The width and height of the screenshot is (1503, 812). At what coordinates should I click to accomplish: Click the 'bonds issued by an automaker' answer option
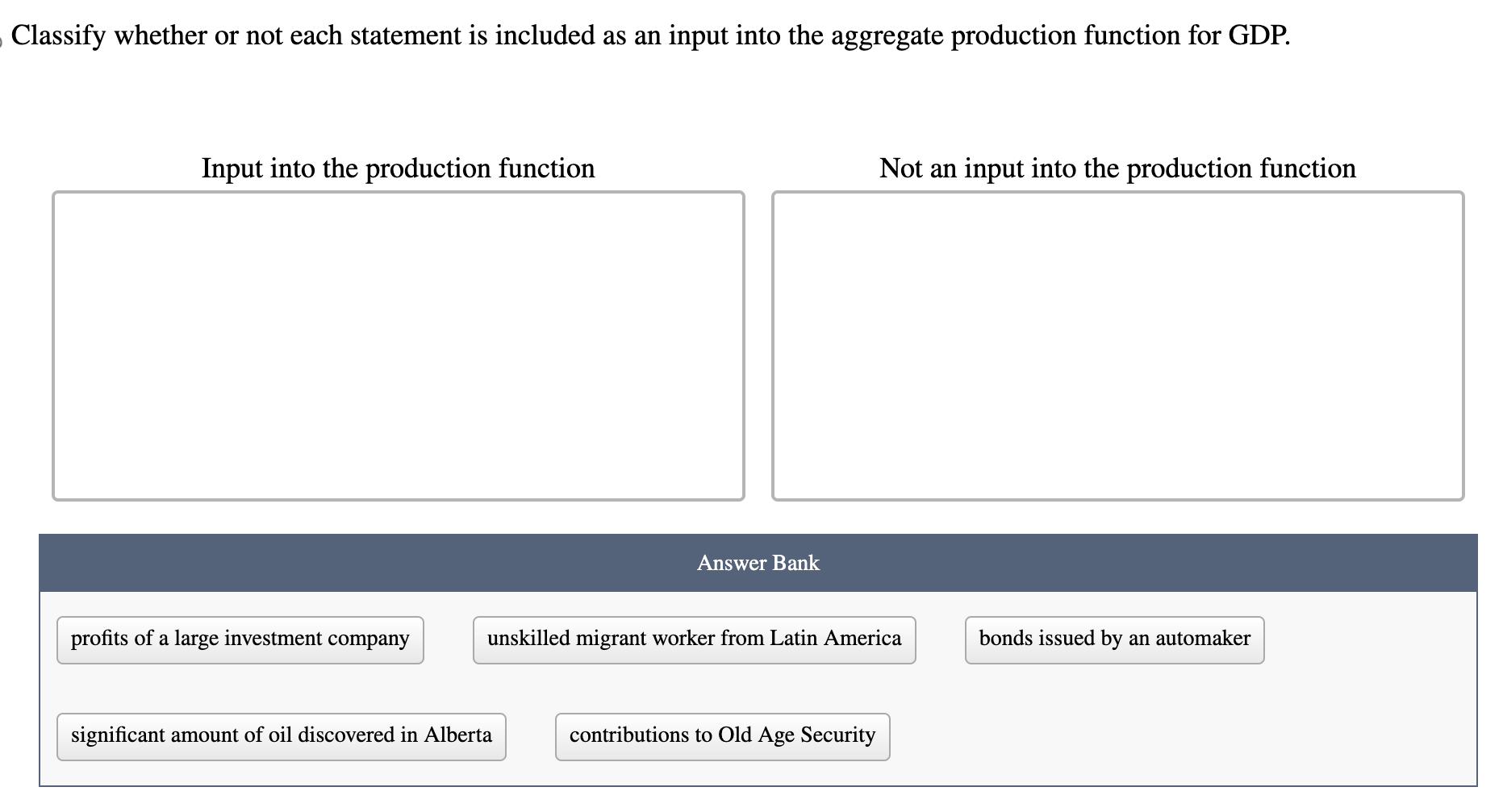click(x=1114, y=639)
